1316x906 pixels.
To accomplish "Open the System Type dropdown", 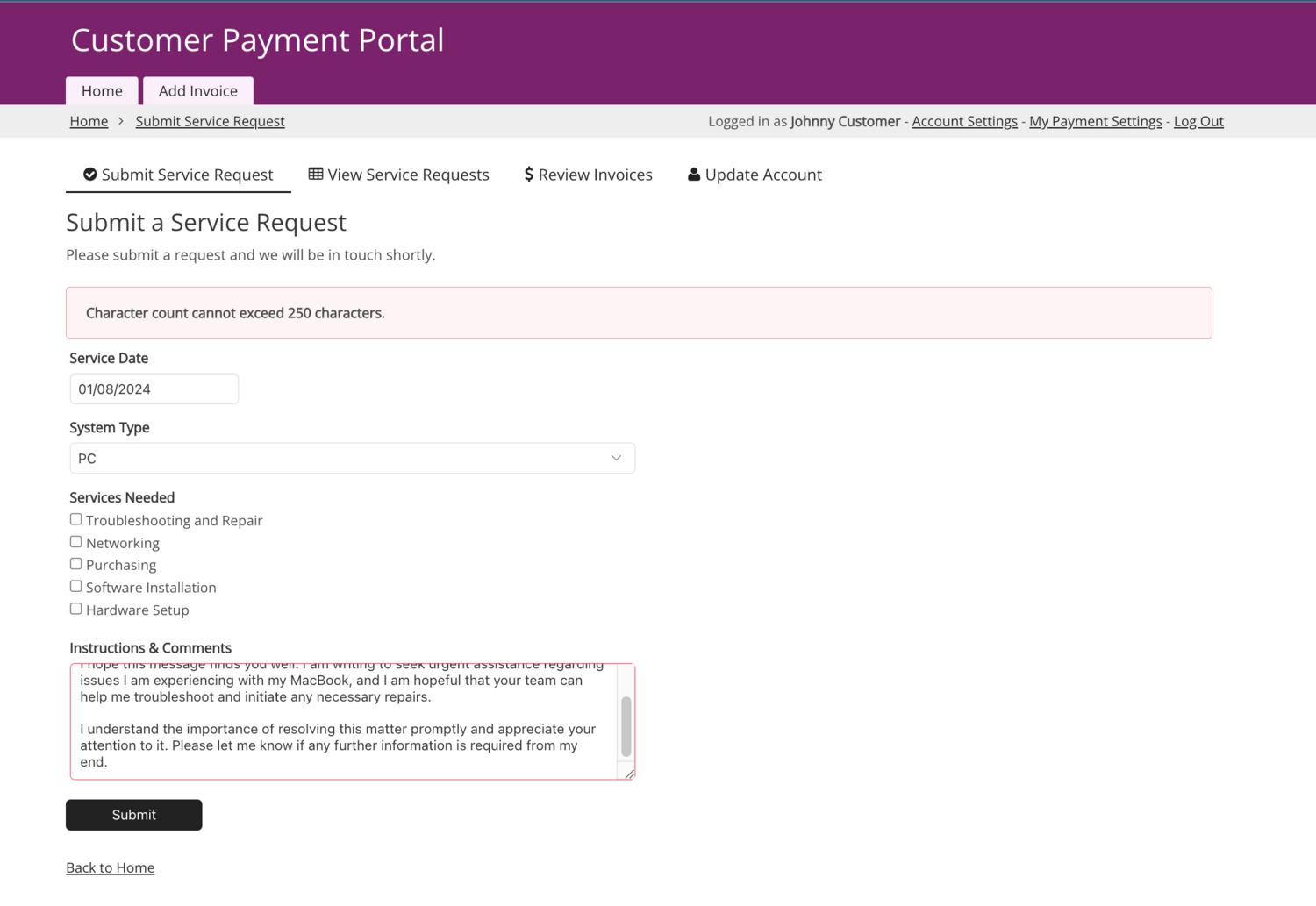I will point(352,458).
